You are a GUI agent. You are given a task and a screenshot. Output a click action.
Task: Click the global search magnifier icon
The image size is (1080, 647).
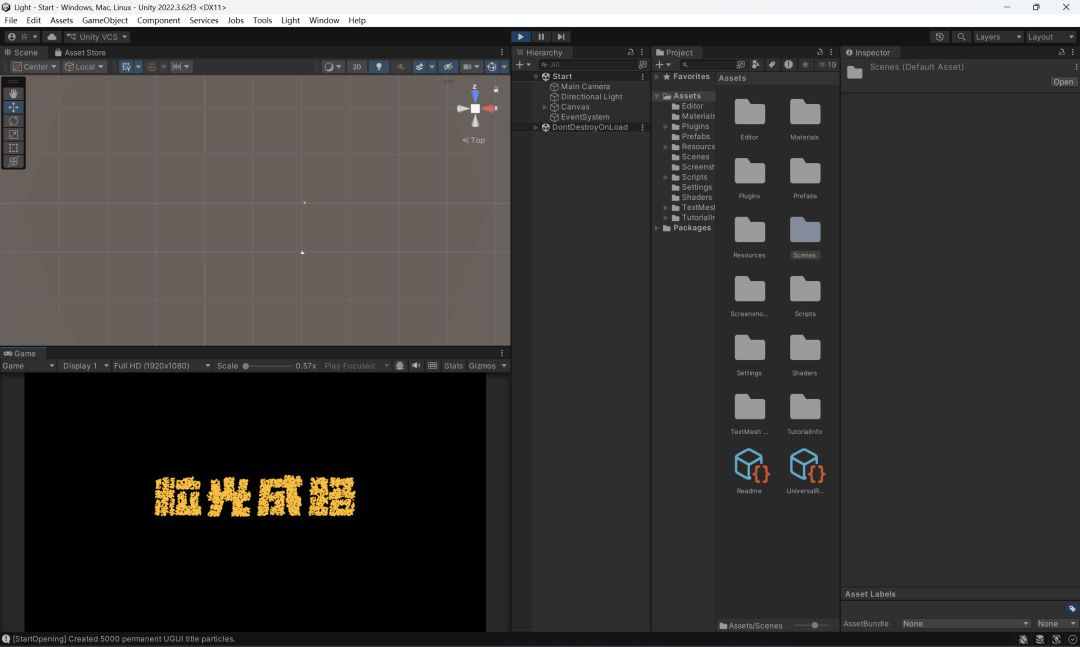tap(961, 37)
